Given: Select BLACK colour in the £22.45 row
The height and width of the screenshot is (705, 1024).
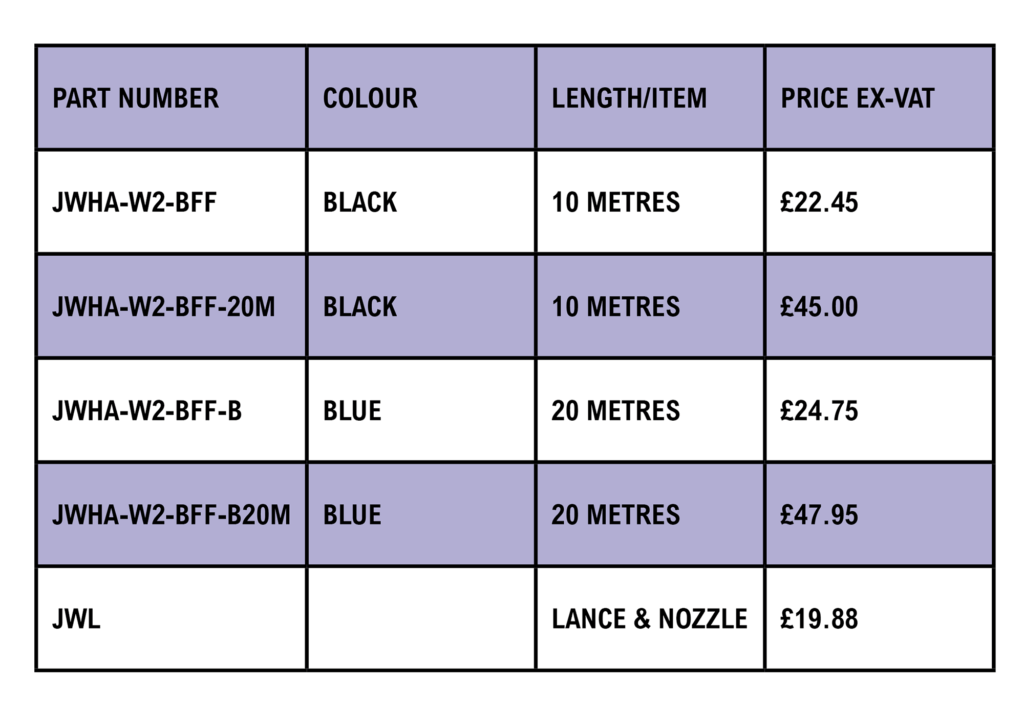Looking at the screenshot, I should 360,202.
